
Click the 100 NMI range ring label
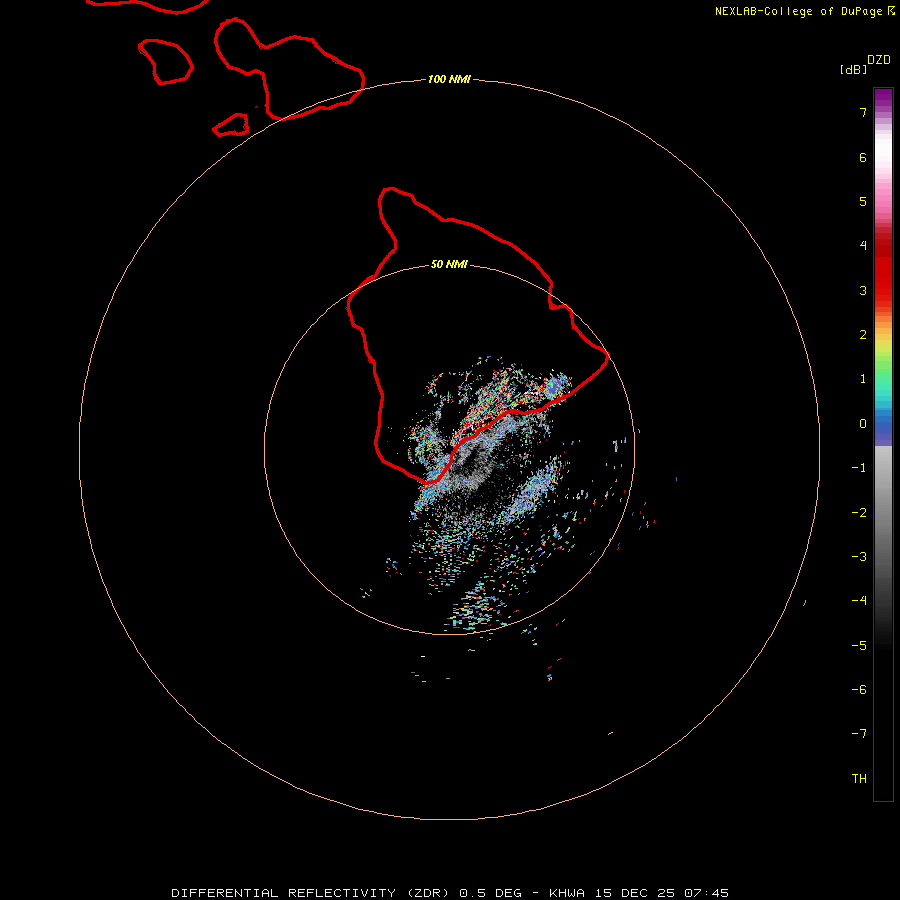tap(449, 79)
